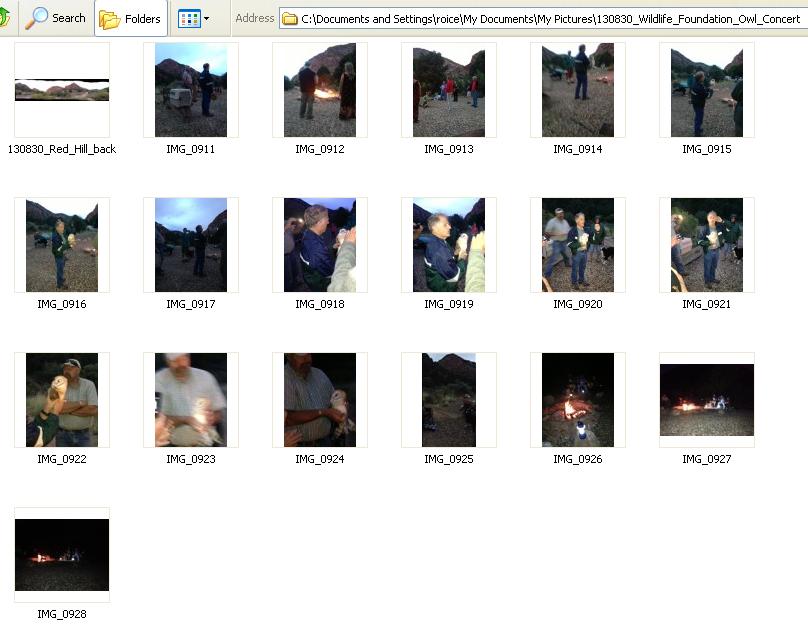The image size is (808, 638).
Task: Select dark thumbnail IMG_0928
Action: (62, 555)
